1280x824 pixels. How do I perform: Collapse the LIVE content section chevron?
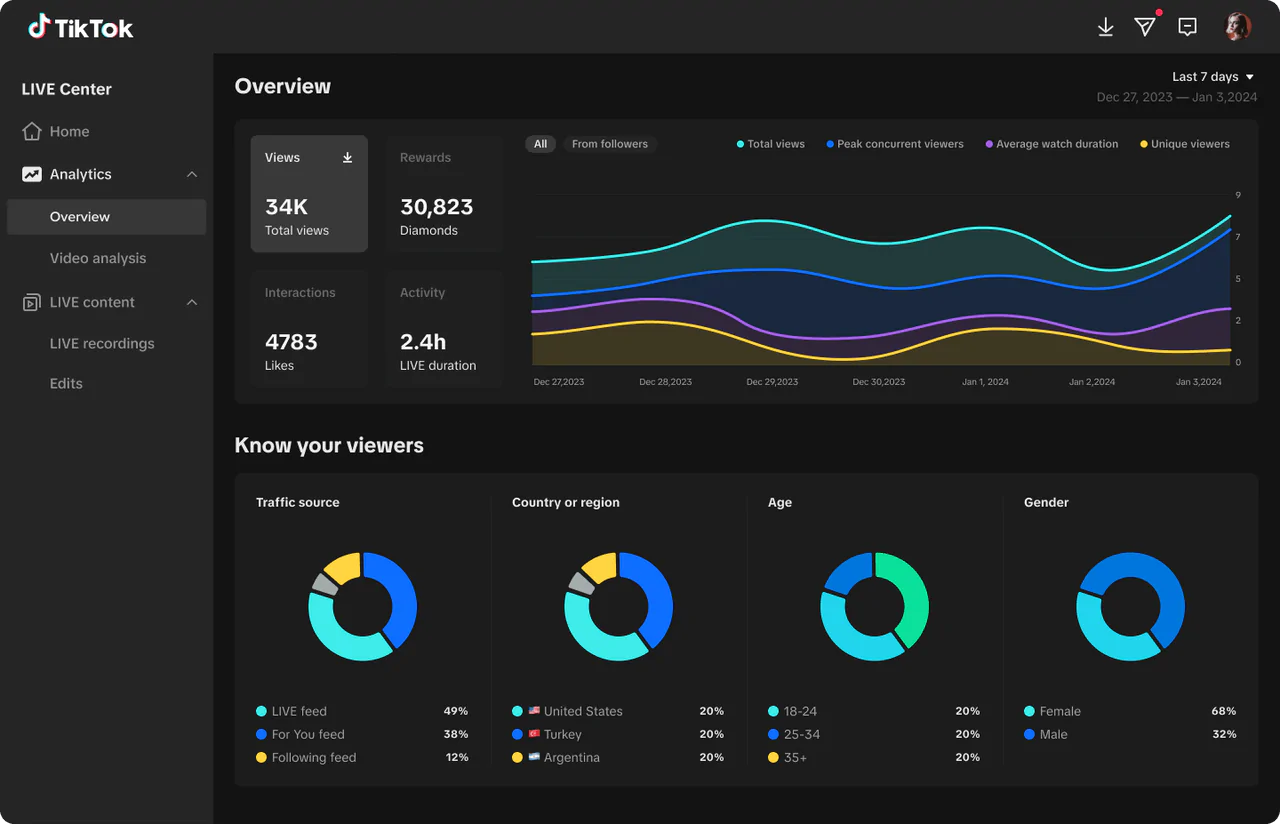192,302
